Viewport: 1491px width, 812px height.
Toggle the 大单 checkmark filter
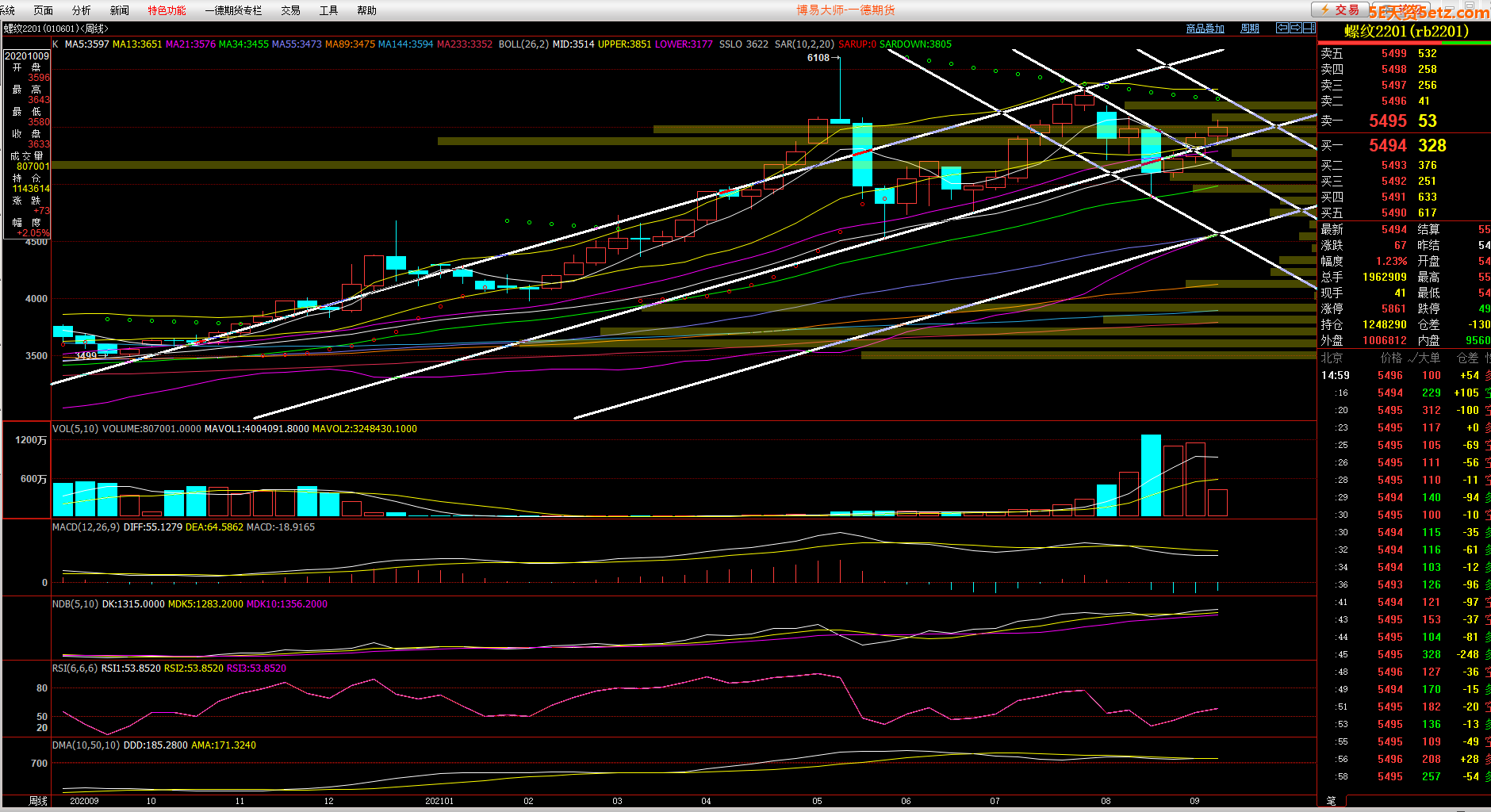click(x=1424, y=358)
